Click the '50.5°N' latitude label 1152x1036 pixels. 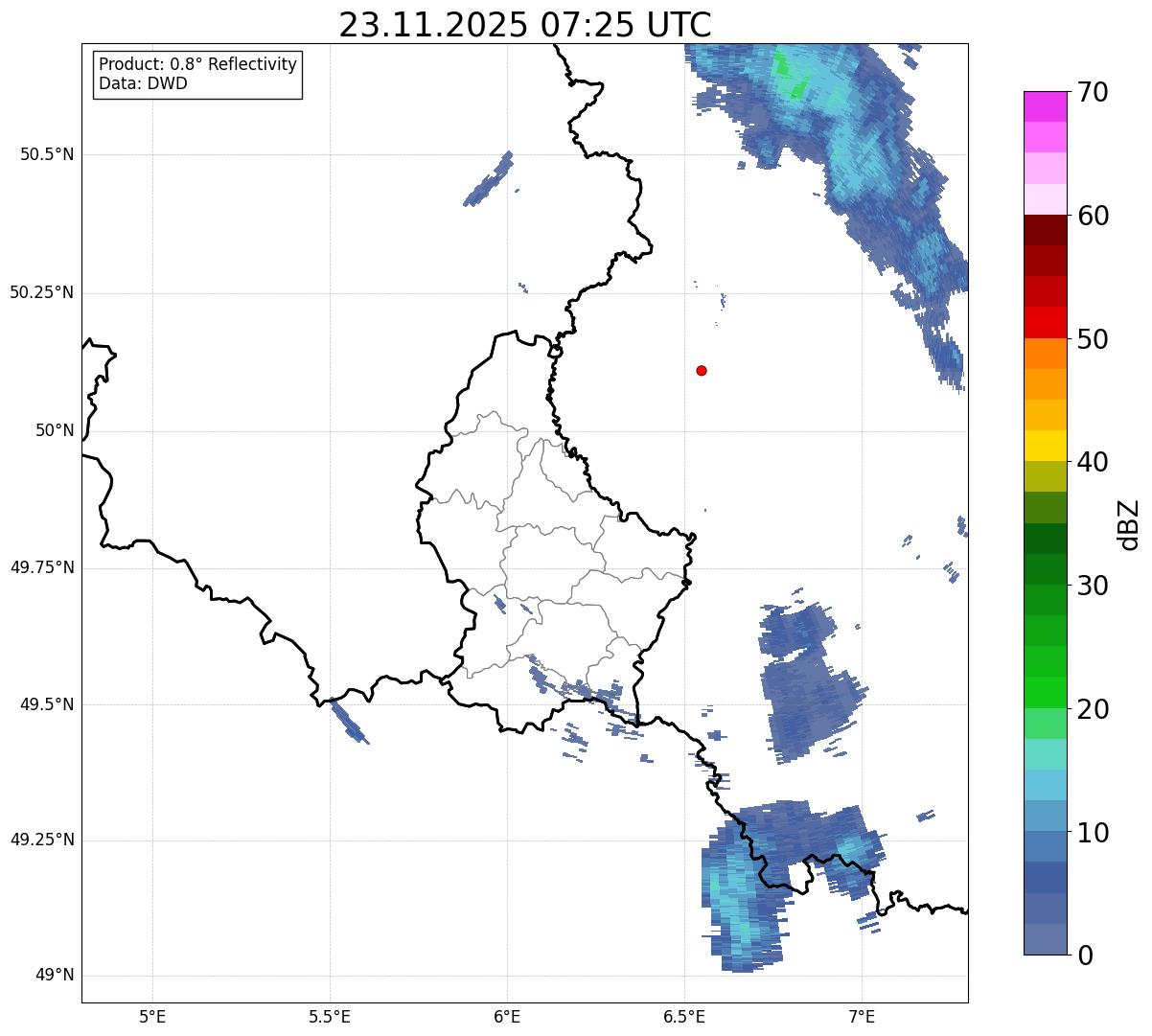(47, 155)
